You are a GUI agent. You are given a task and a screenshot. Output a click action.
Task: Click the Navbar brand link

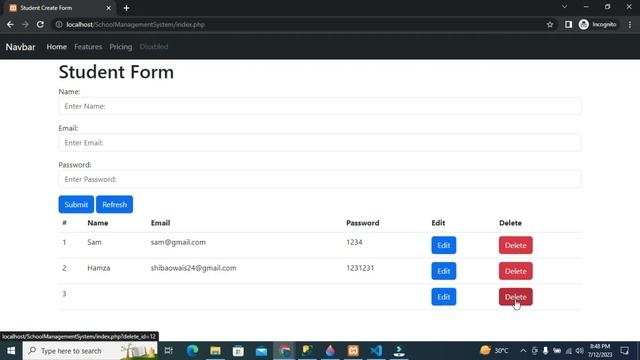20,47
